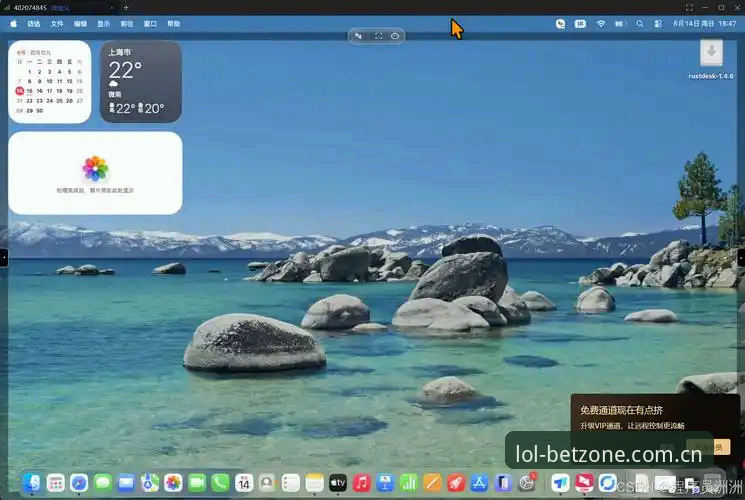
Task: Open the calendar widget
Action: pyautogui.click(x=49, y=82)
